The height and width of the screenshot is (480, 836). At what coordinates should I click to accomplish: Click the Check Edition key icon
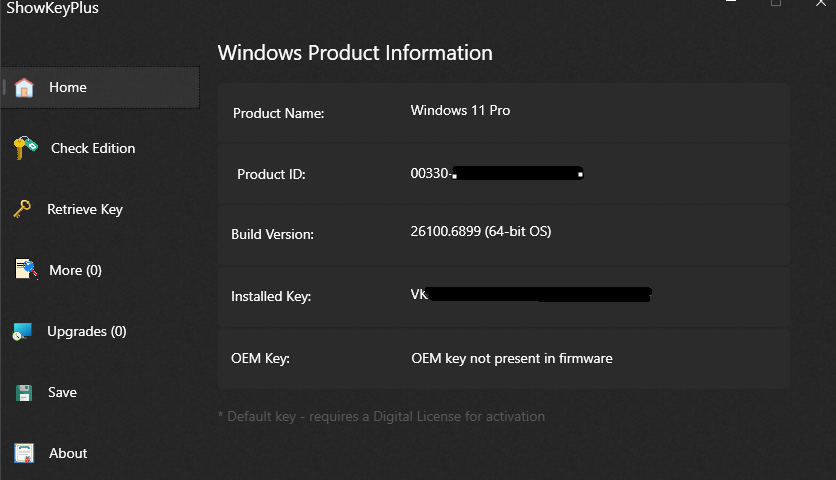pos(25,148)
